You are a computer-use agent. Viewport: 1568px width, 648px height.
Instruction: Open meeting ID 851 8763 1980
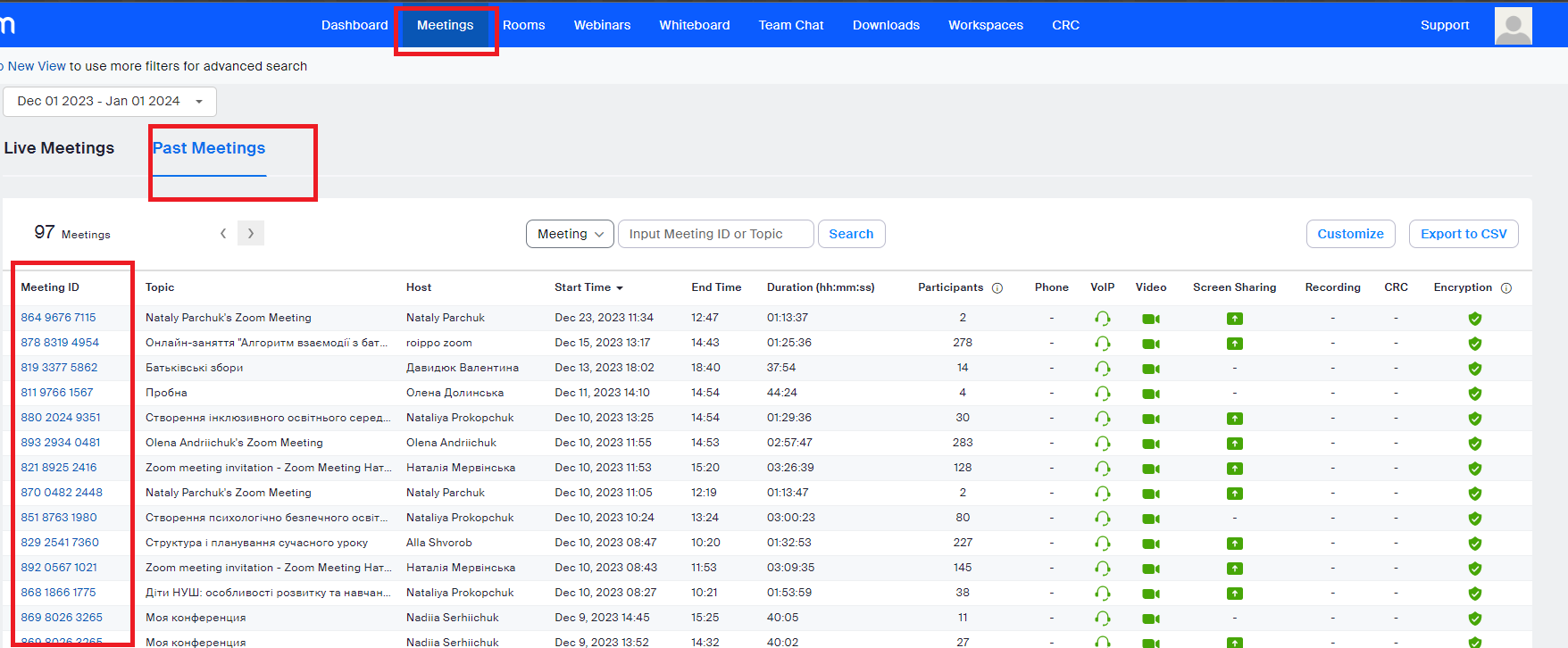(x=59, y=518)
